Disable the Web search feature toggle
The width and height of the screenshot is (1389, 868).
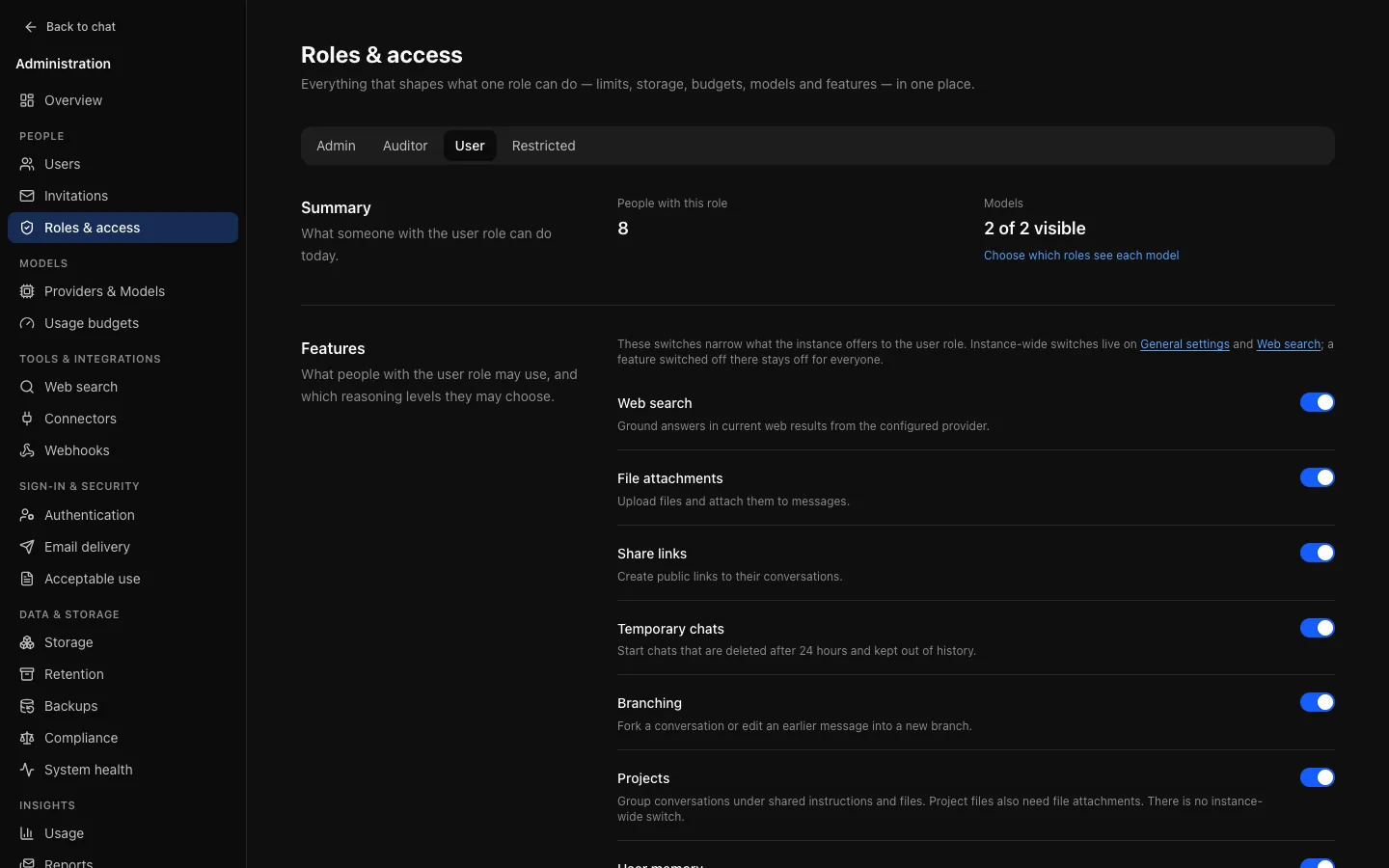(1317, 402)
